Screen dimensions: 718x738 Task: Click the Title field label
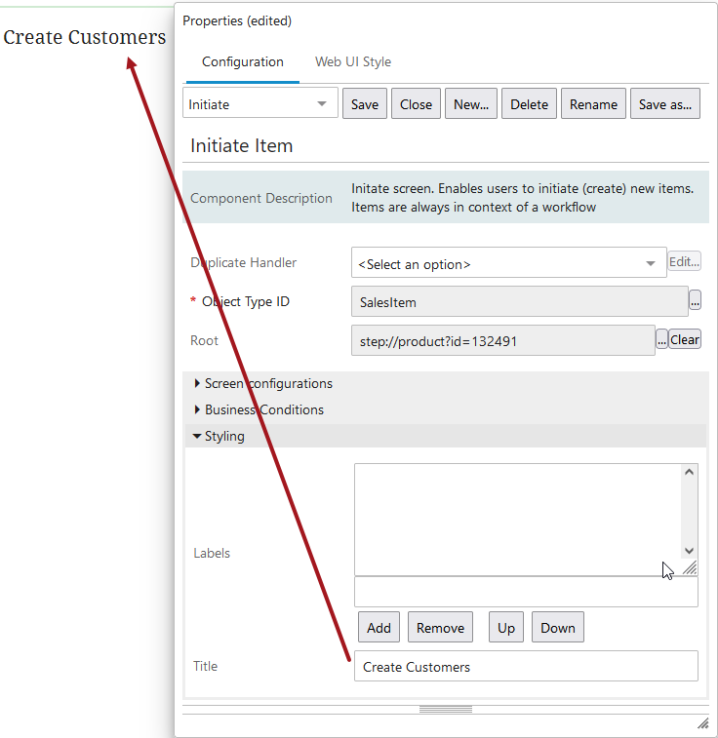(205, 666)
